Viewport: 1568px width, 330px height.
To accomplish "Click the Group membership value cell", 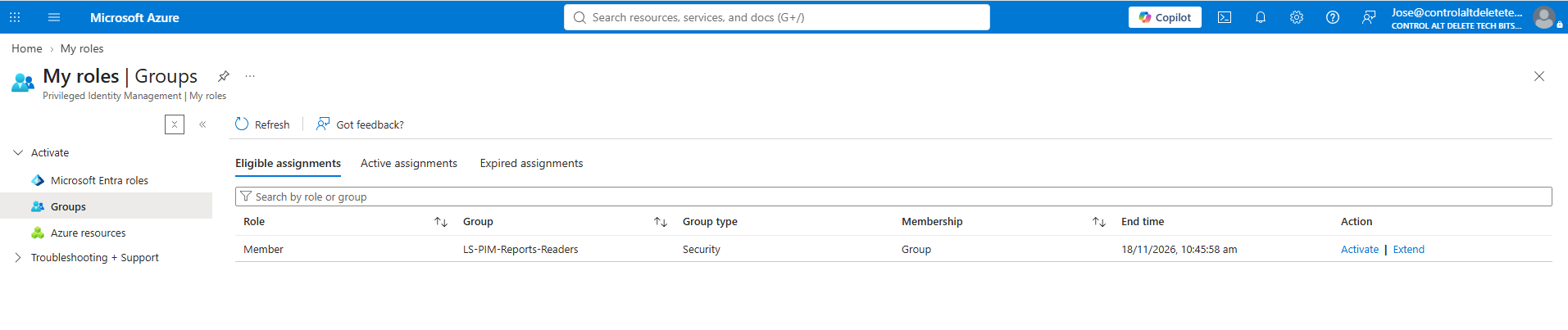I will (916, 249).
